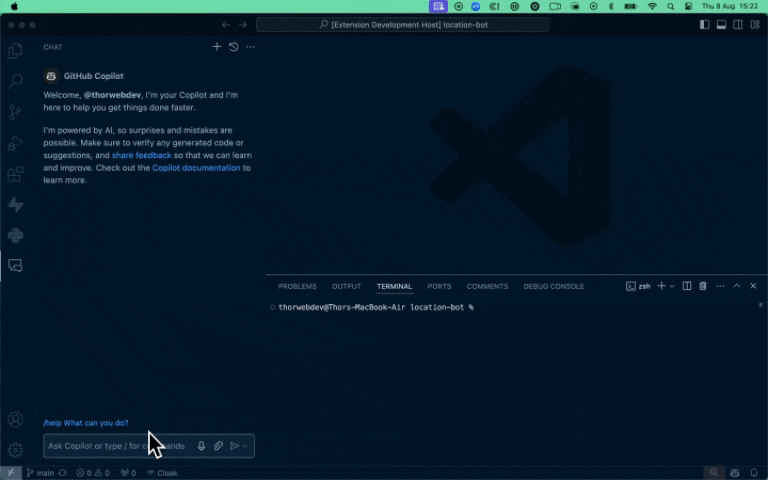Kill terminal using the trash icon
This screenshot has height=480, width=768.
(702, 286)
